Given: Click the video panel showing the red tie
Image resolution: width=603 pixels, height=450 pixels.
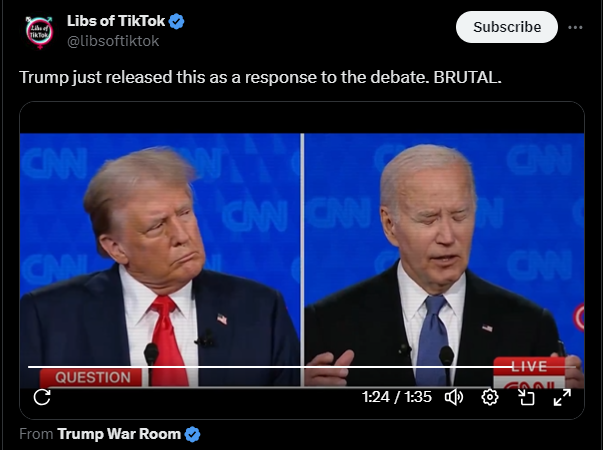Looking at the screenshot, I should tap(160, 260).
